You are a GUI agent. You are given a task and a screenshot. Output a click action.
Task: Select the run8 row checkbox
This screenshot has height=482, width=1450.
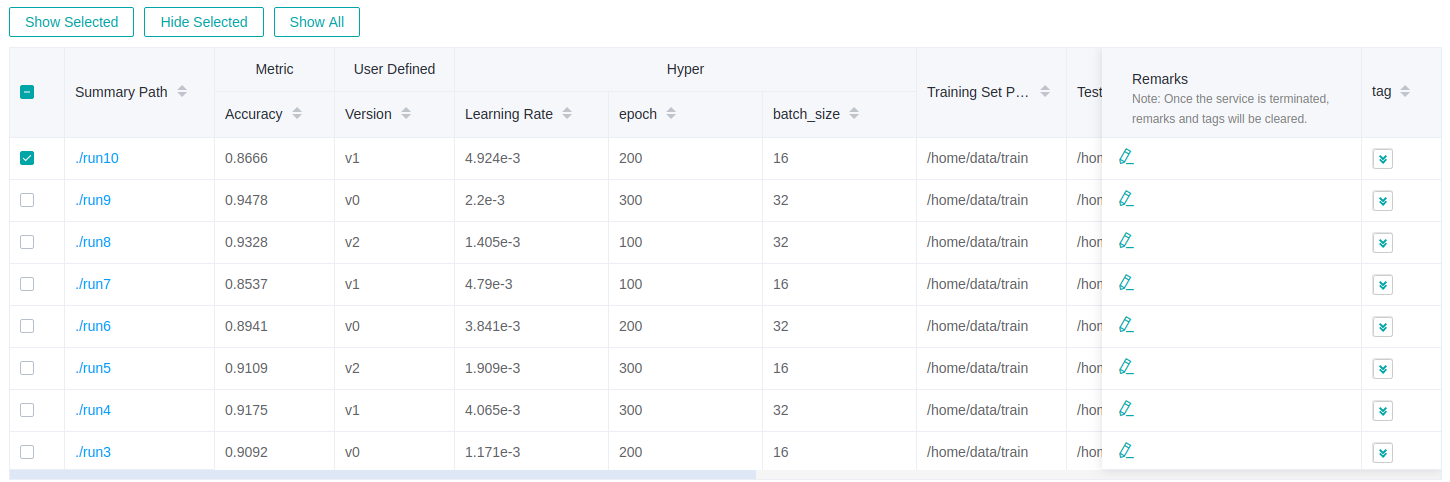pos(27,242)
